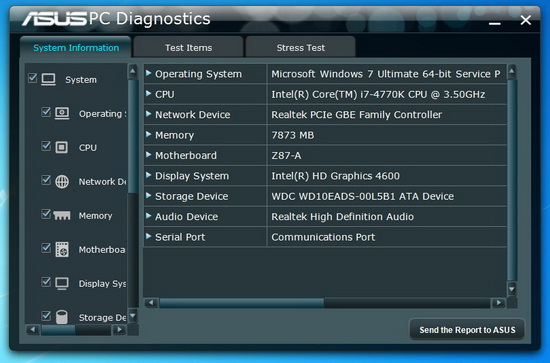Click the table horizontal scrollbar thumb
The image size is (550, 363).
(x=241, y=303)
